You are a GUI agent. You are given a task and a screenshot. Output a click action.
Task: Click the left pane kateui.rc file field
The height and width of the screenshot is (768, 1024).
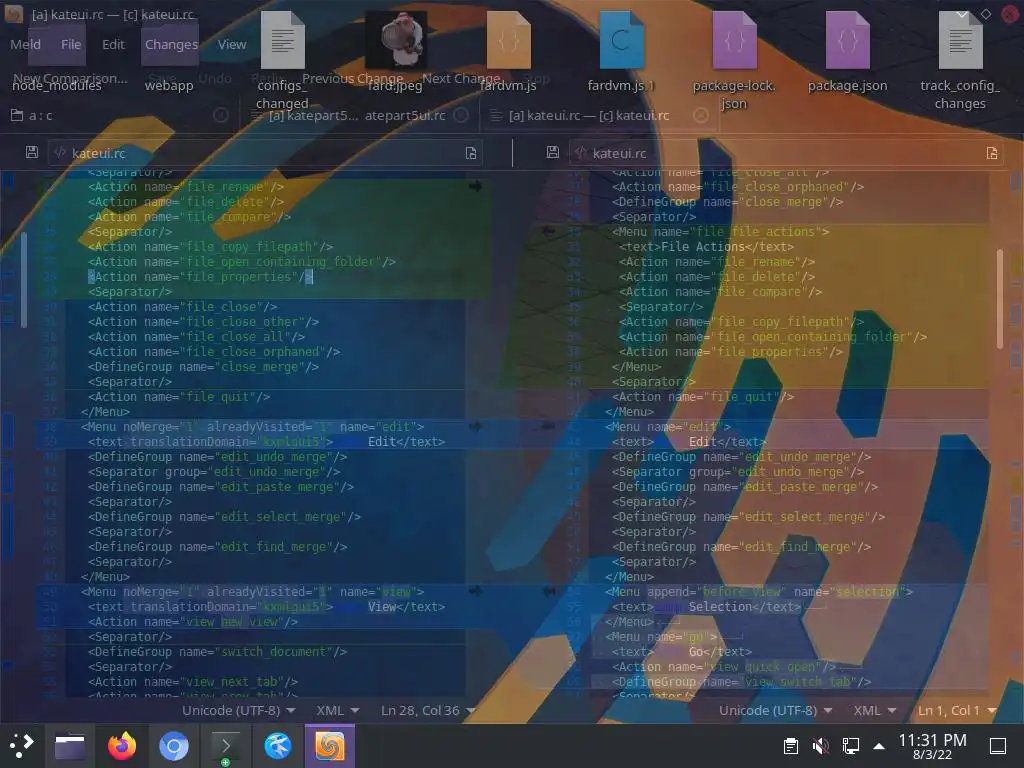(266, 153)
